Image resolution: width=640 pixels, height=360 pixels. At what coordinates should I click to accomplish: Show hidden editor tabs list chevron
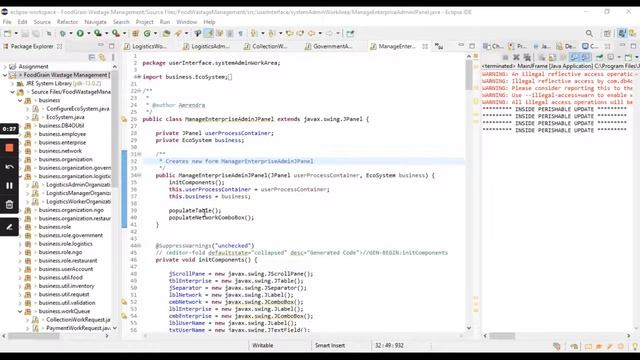(439, 47)
